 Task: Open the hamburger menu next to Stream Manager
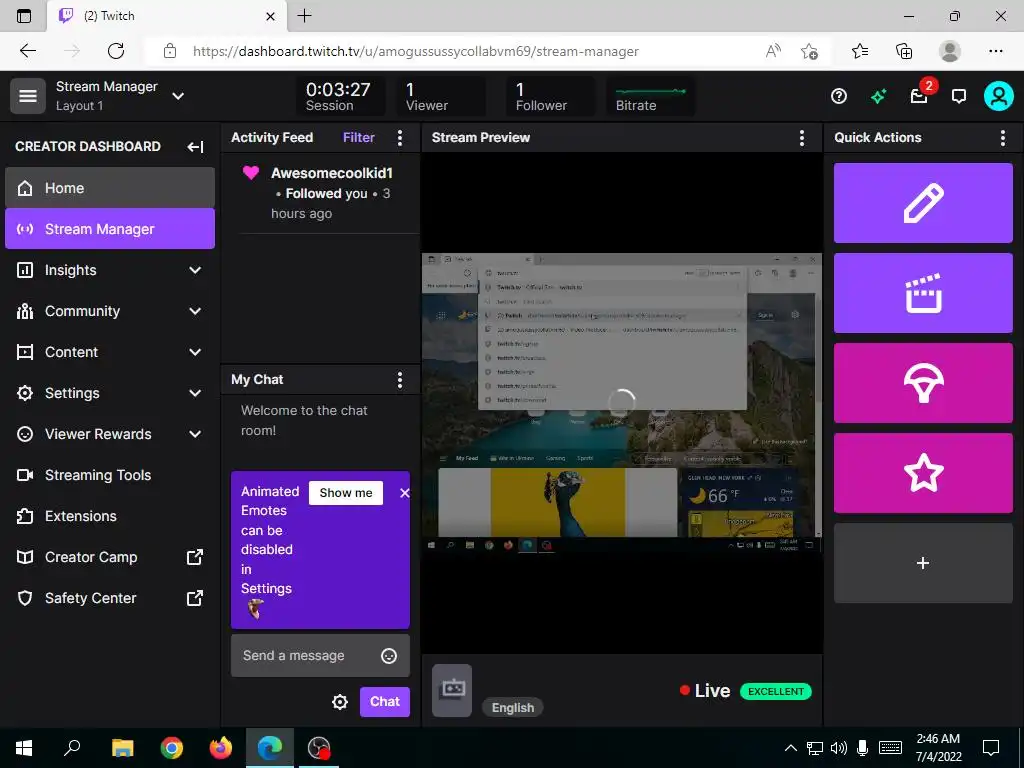pyautogui.click(x=27, y=96)
